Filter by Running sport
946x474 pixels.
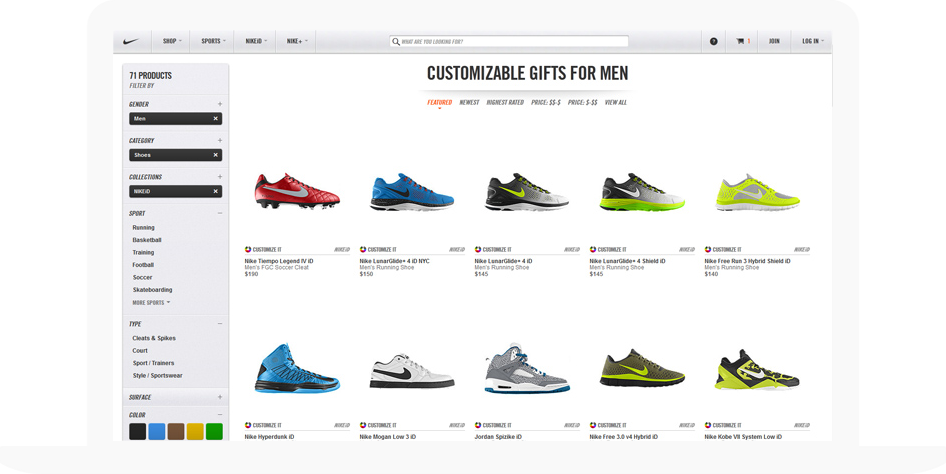pyautogui.click(x=144, y=227)
